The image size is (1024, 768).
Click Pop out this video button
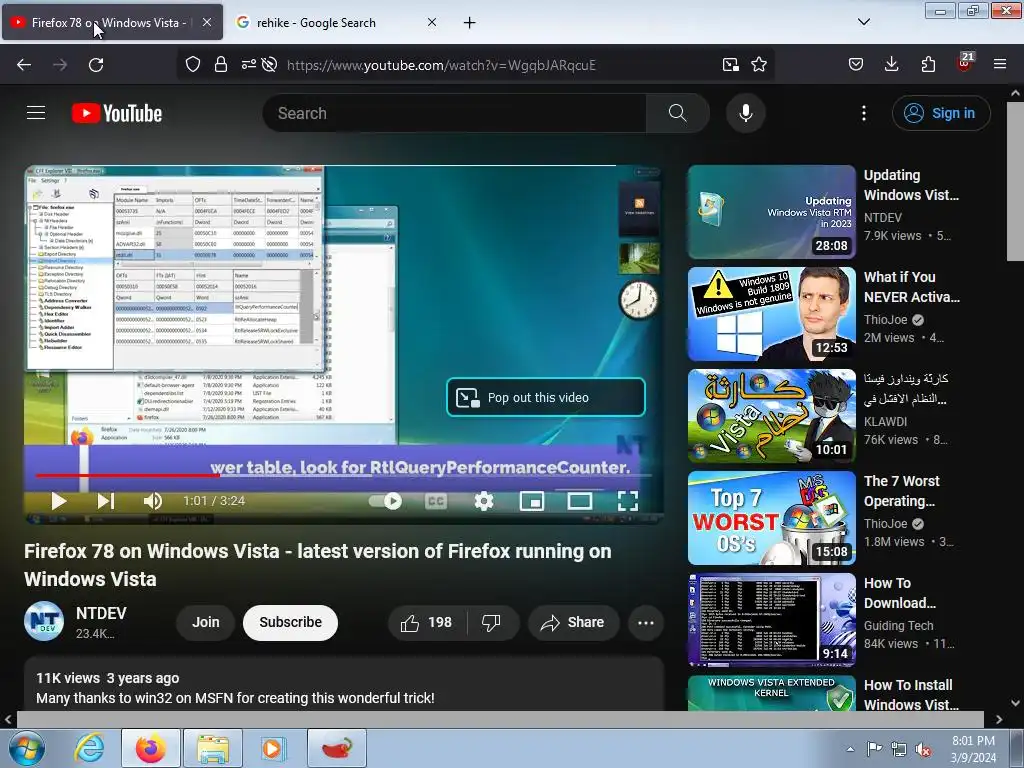coord(546,397)
